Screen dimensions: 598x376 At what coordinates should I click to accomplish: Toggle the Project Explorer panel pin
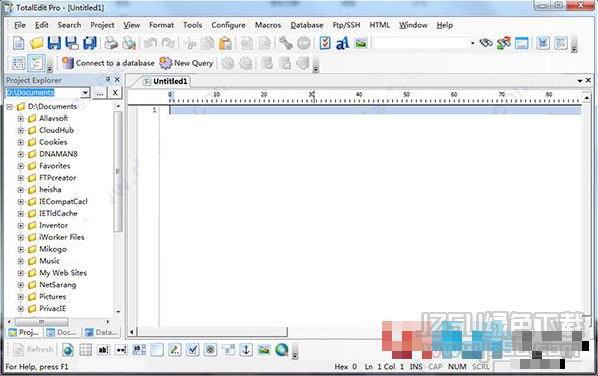pyautogui.click(x=108, y=79)
